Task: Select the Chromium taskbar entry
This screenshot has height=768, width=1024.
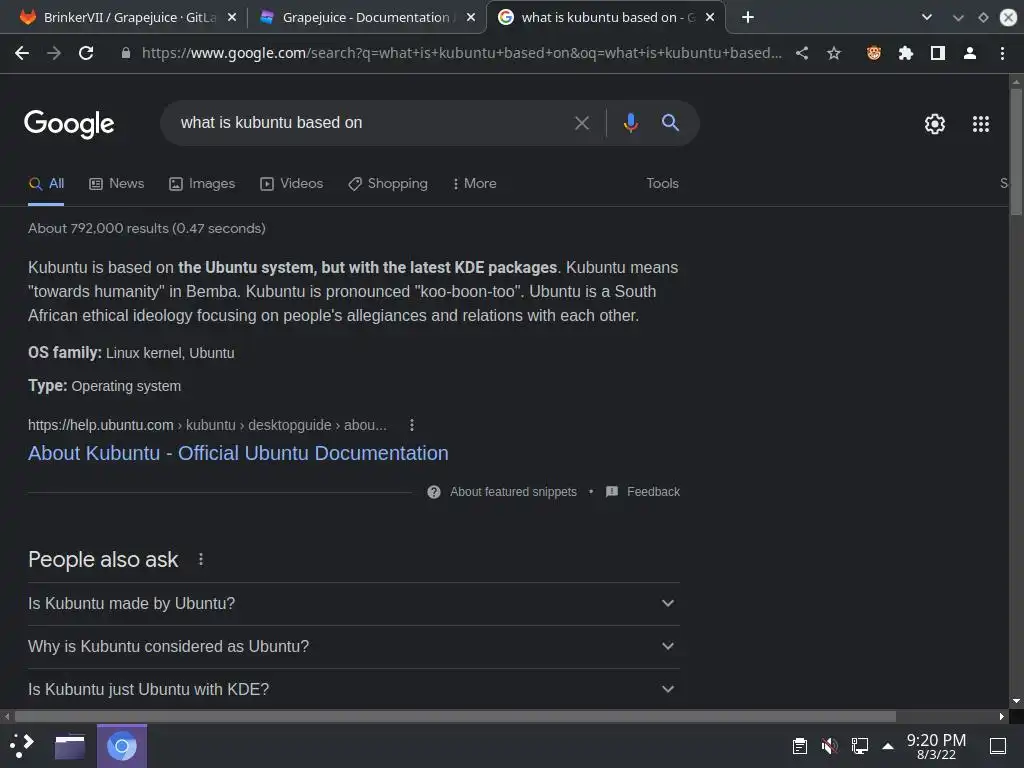Action: (122, 746)
